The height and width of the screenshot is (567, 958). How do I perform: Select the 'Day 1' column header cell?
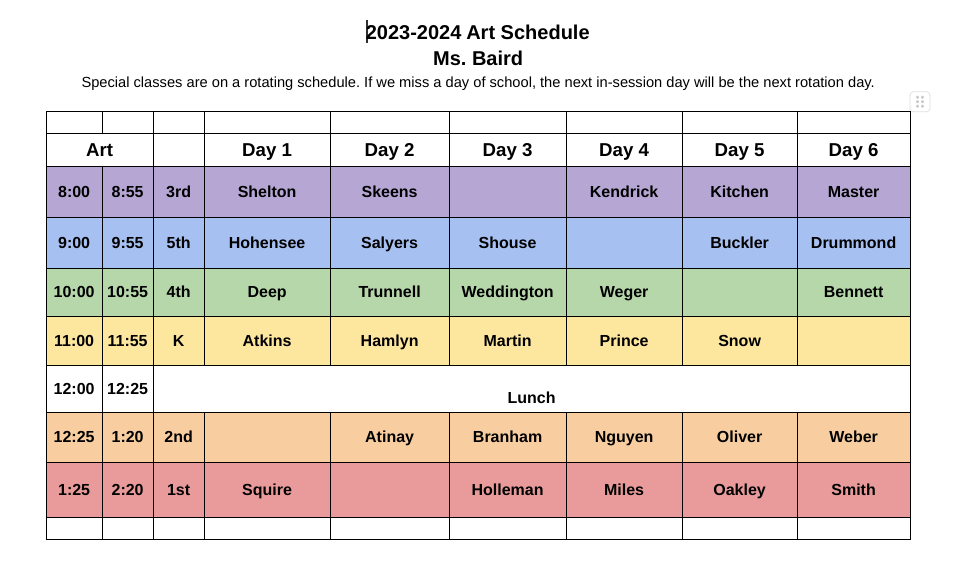point(267,150)
